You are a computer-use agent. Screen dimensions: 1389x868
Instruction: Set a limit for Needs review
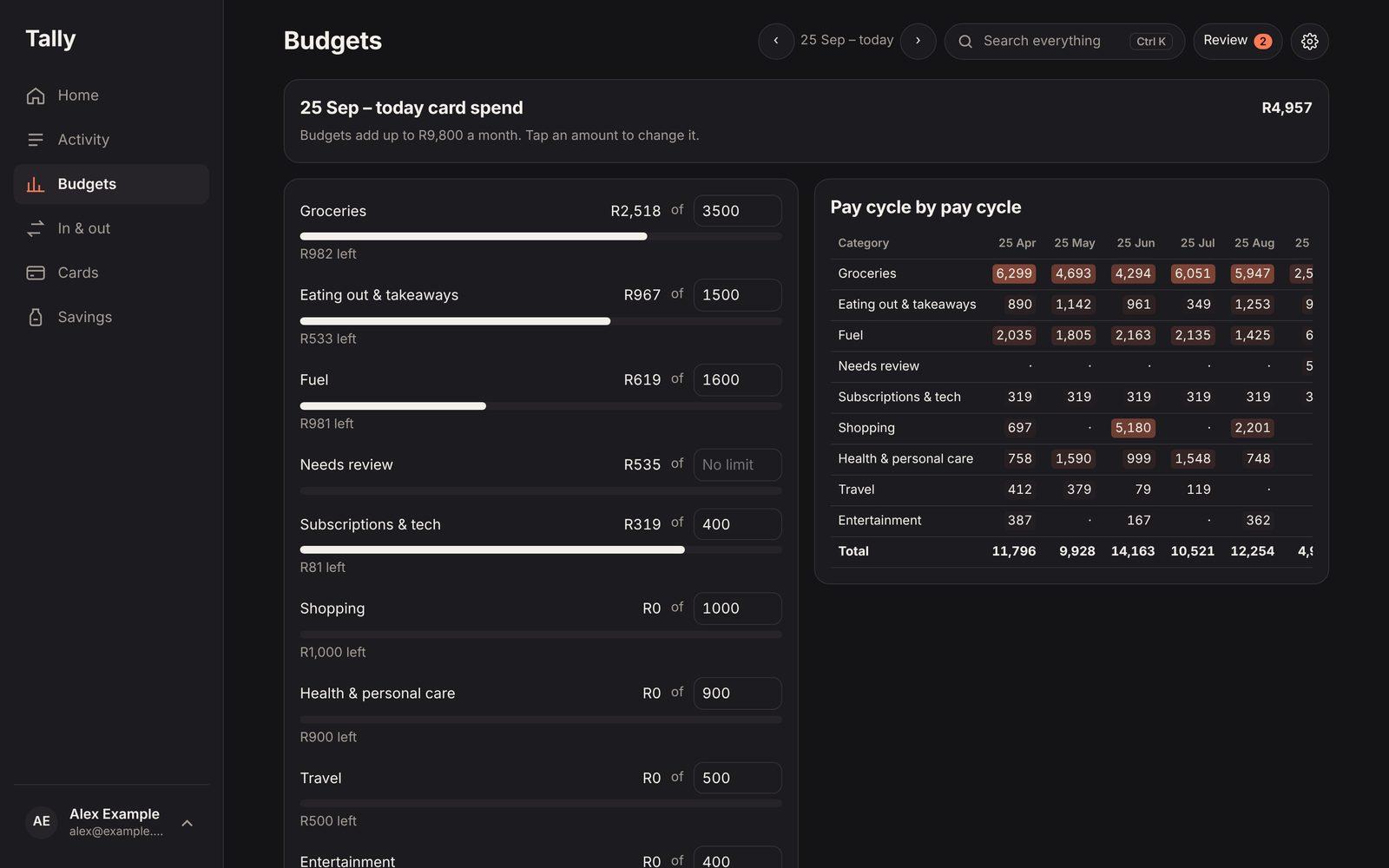(737, 465)
